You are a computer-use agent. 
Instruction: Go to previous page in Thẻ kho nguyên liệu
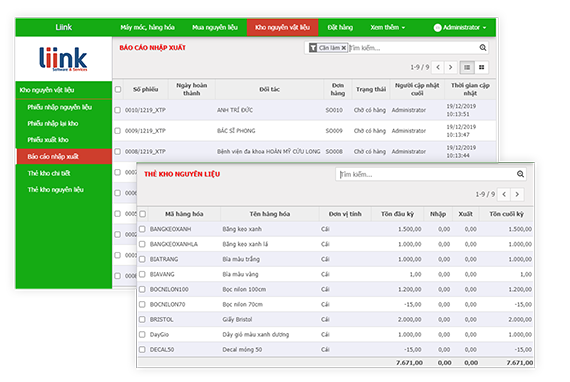pyautogui.click(x=504, y=194)
